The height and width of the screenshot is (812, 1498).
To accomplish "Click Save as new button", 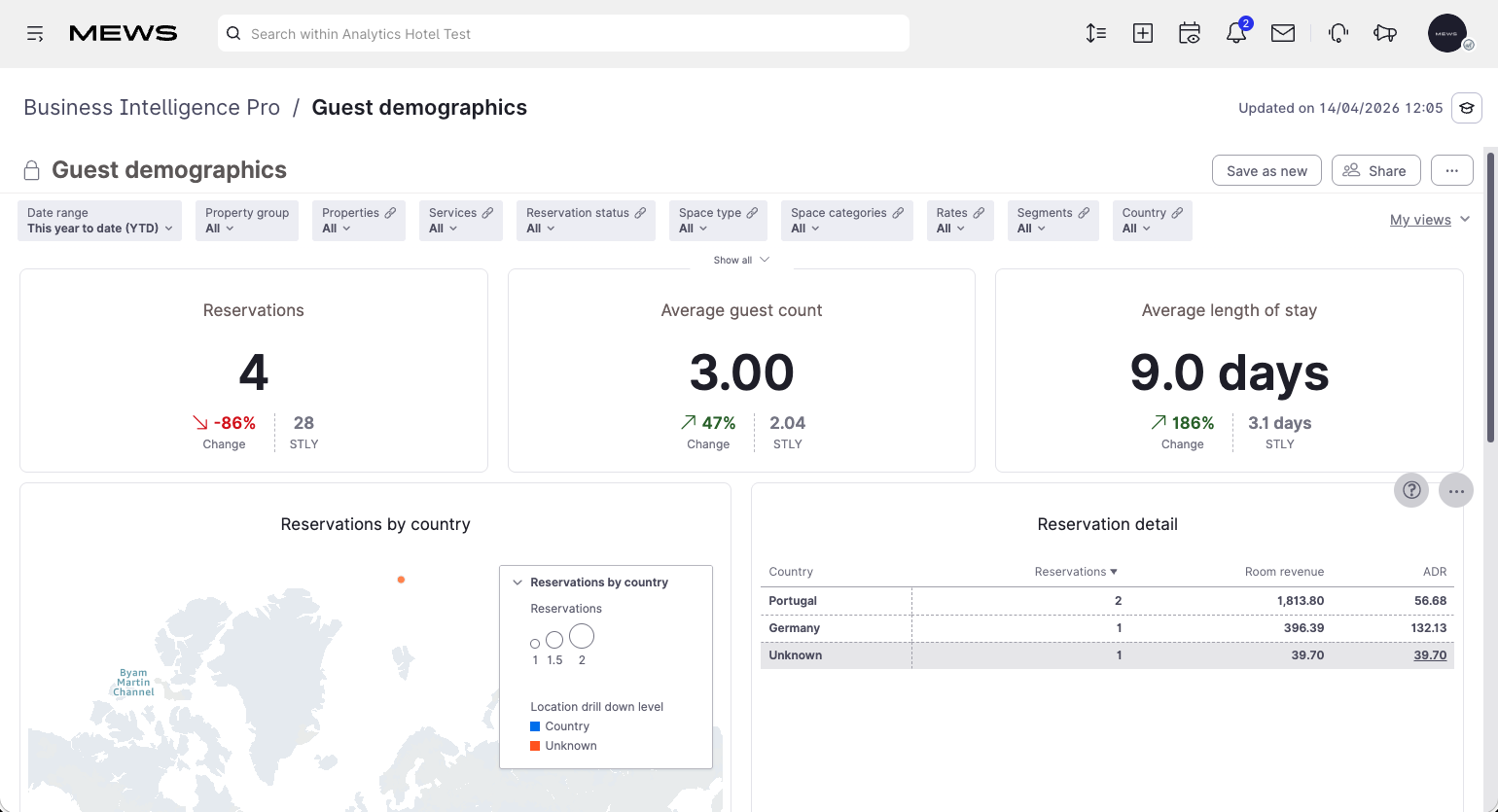I will pyautogui.click(x=1266, y=170).
